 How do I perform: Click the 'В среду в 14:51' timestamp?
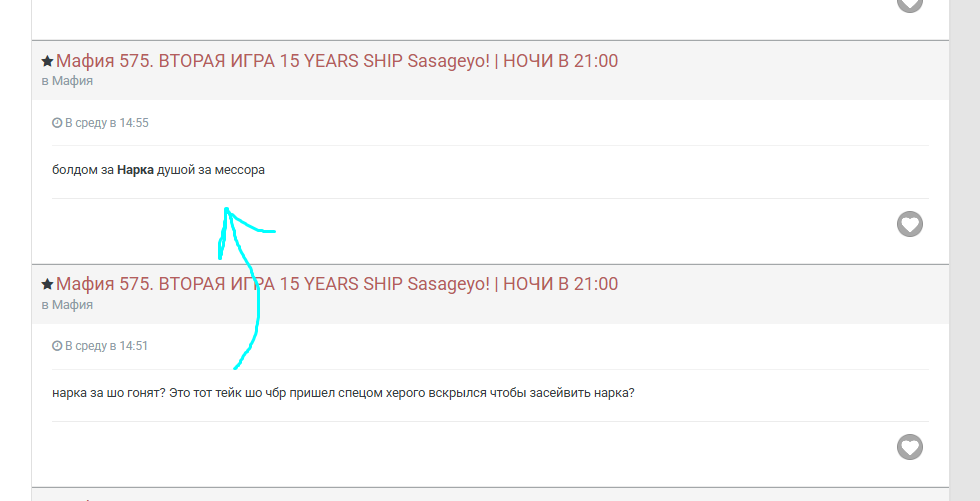click(x=106, y=346)
